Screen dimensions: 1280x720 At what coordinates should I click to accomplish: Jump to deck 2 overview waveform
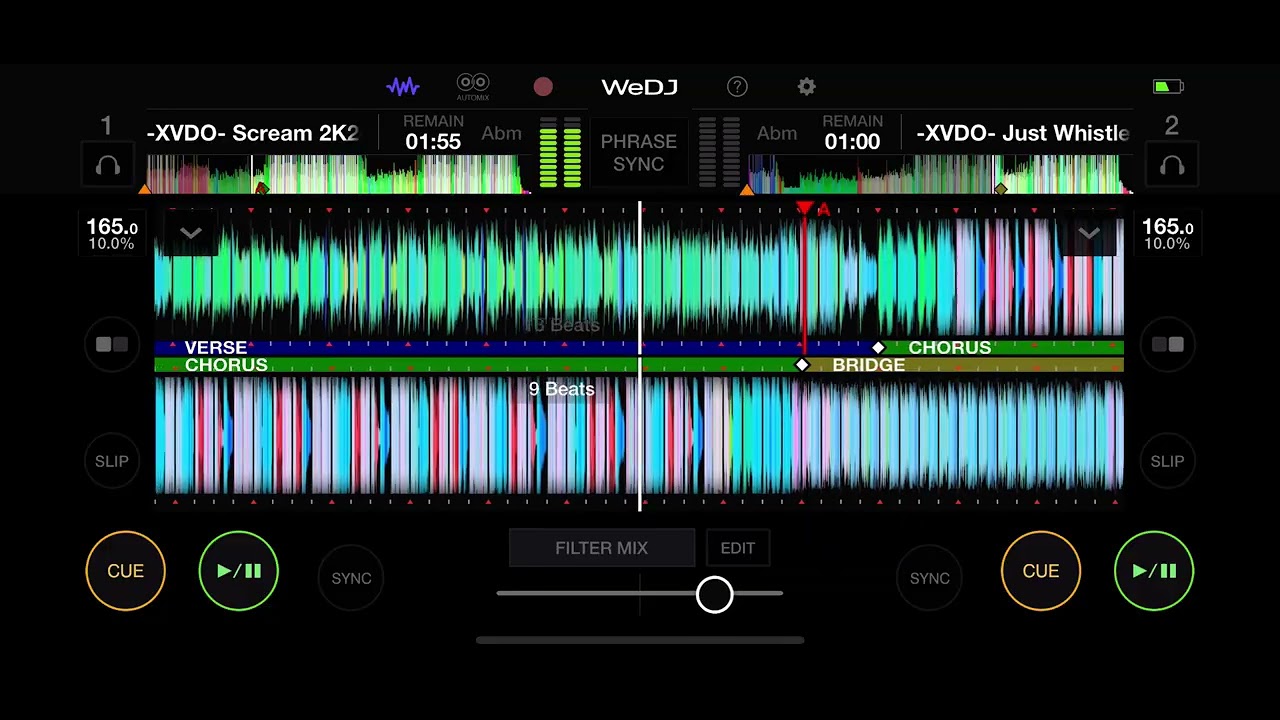pyautogui.click(x=938, y=174)
